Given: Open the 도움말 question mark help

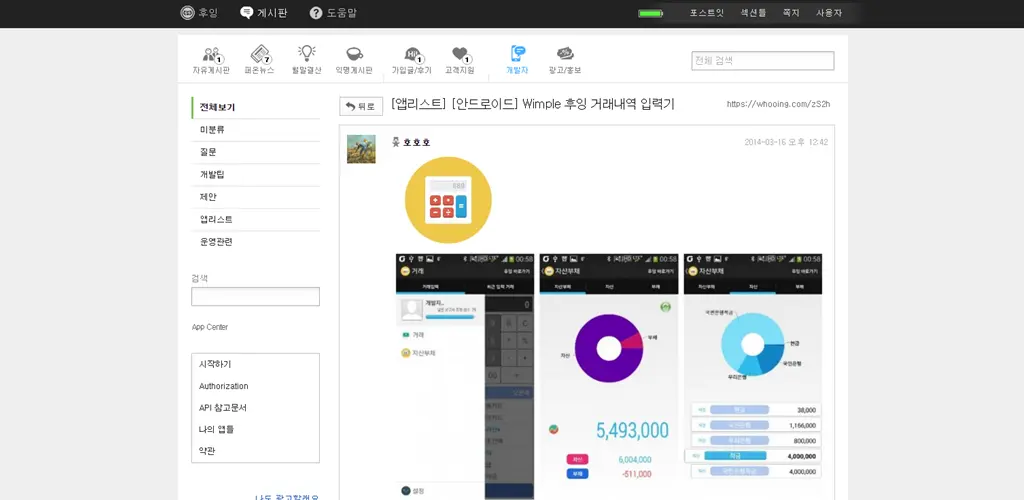Looking at the screenshot, I should (333, 13).
